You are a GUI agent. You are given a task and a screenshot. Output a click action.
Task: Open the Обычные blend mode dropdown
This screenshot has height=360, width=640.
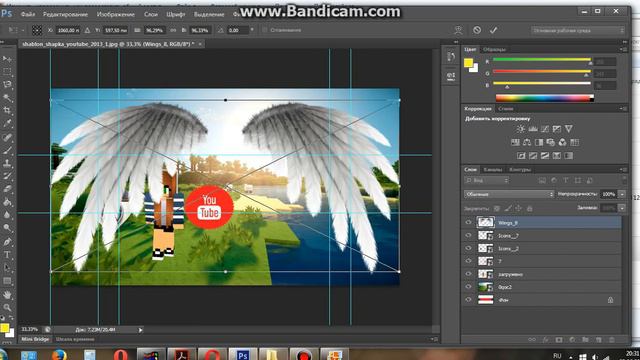click(509, 194)
